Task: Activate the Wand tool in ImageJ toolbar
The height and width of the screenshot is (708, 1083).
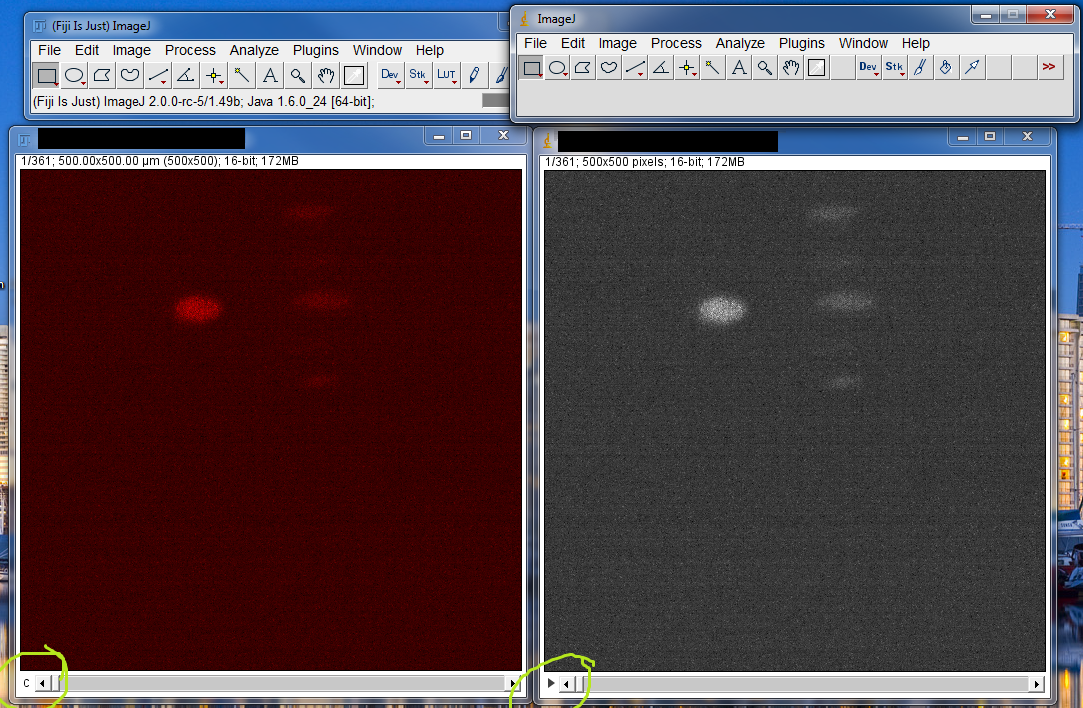Action: [713, 68]
